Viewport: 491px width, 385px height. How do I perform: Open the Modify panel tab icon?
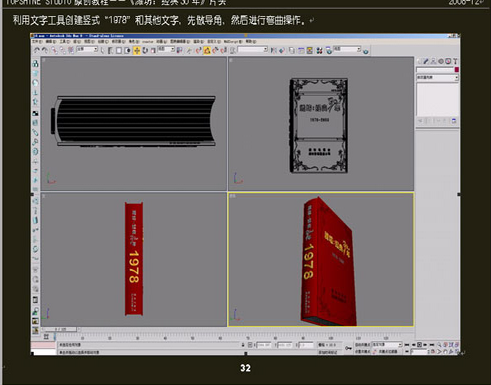[x=426, y=61]
